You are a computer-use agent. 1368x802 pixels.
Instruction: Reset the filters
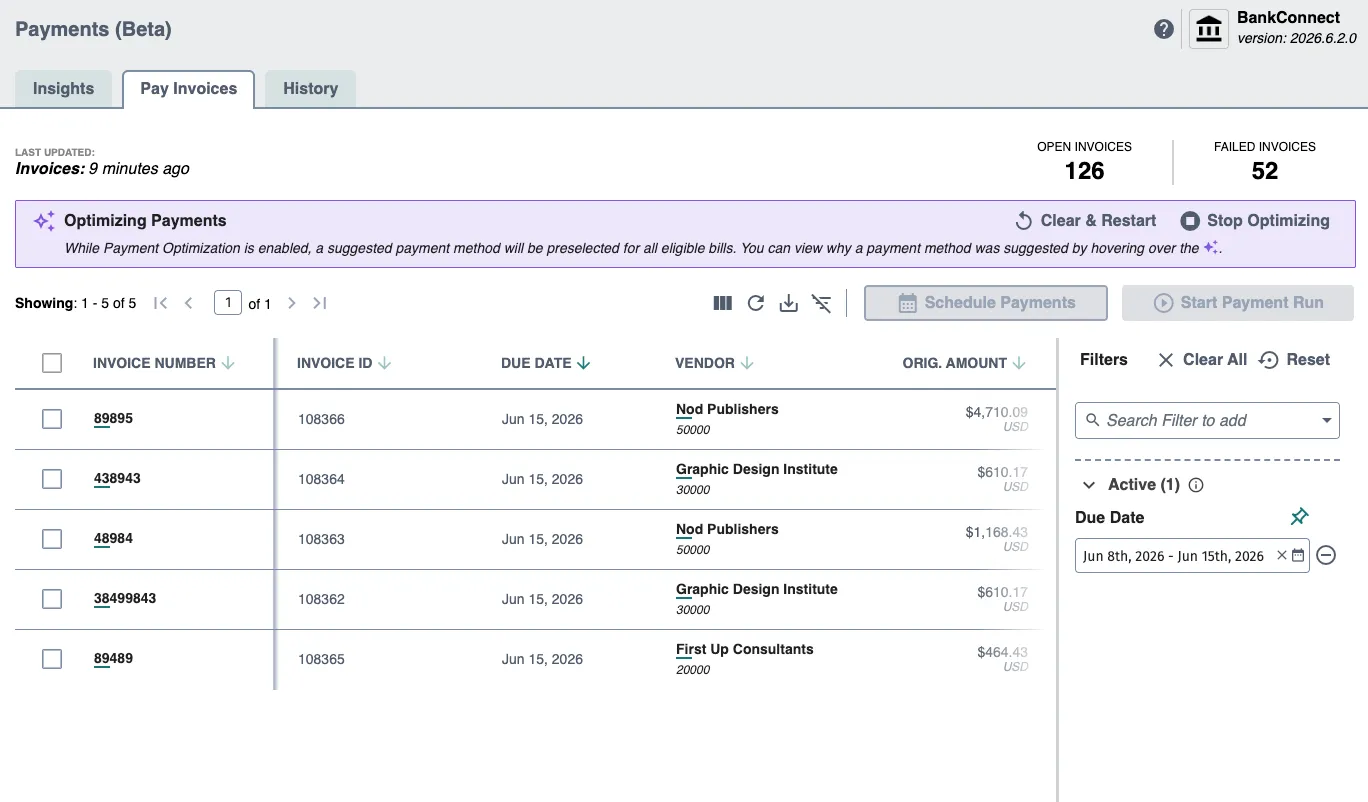pos(1295,359)
